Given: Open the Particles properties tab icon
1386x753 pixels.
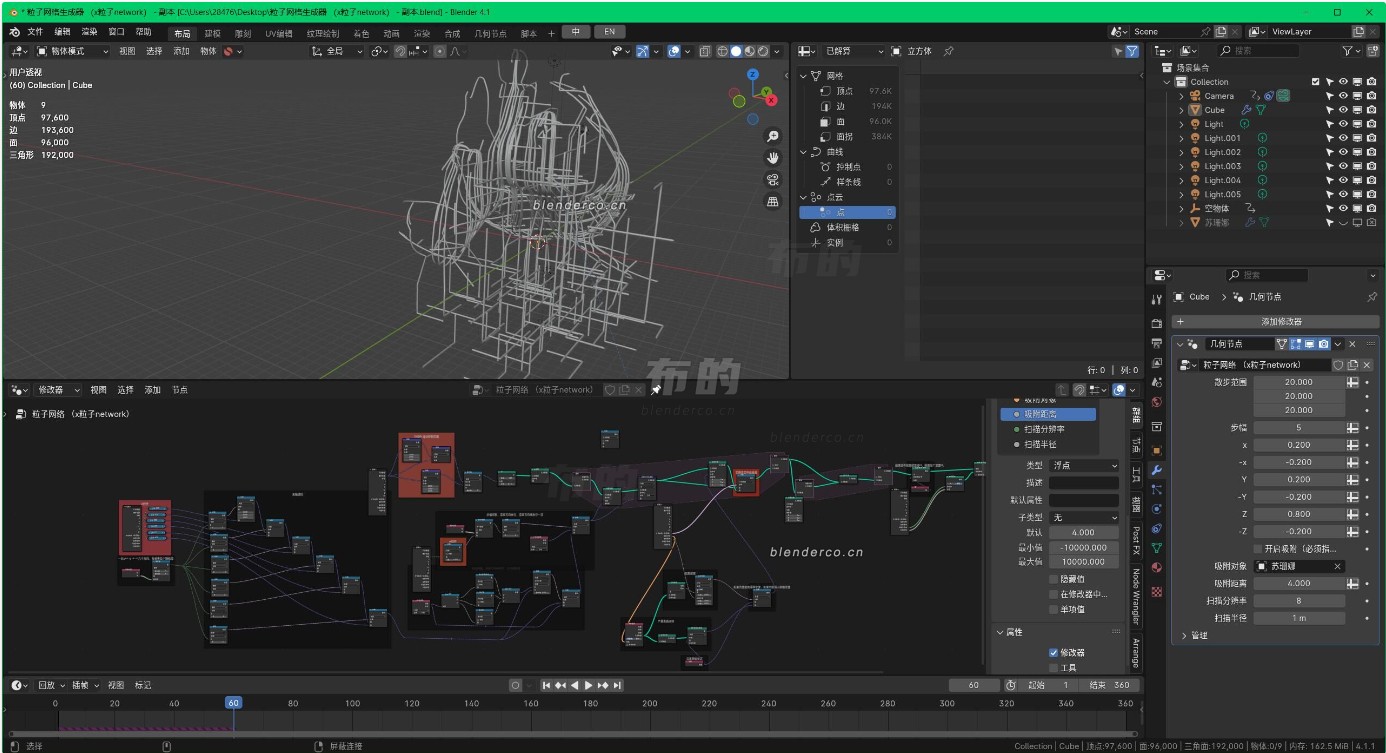Looking at the screenshot, I should pyautogui.click(x=1157, y=490).
